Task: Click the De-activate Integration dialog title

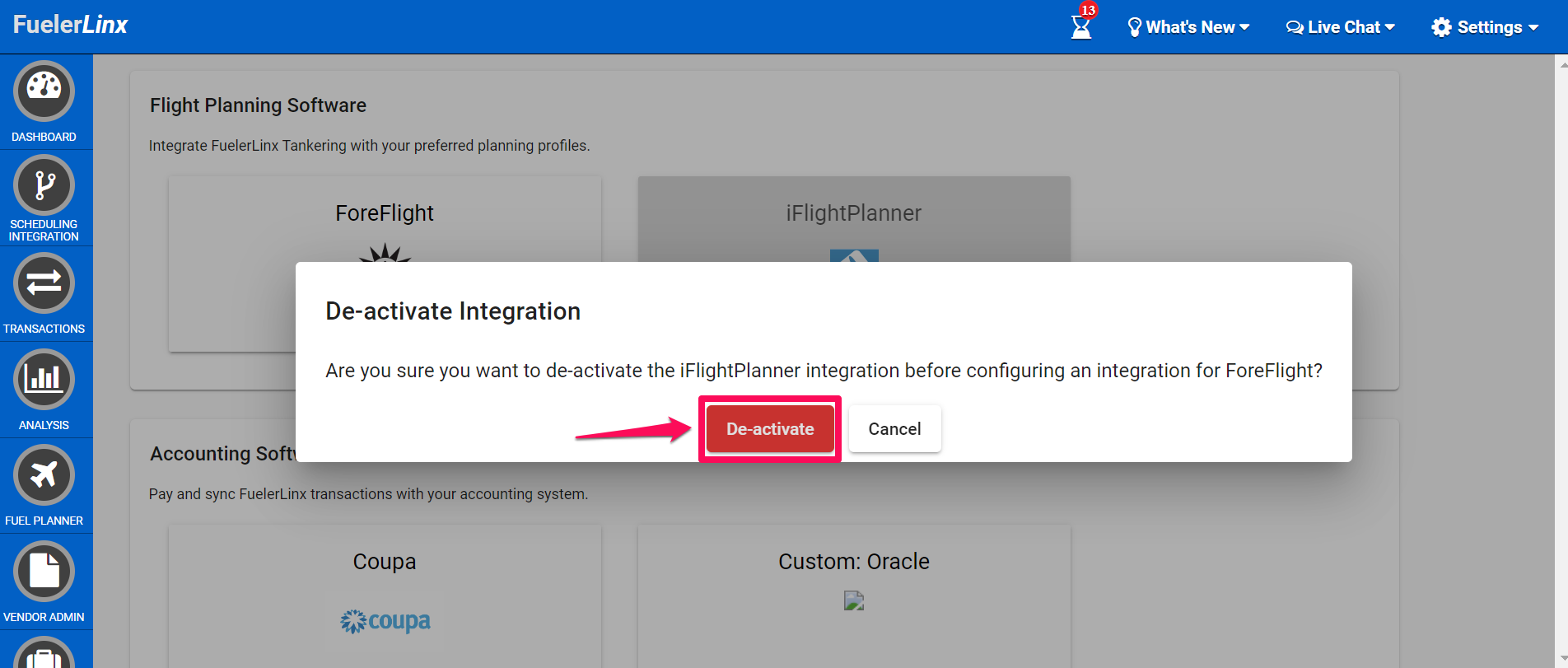Action: [x=453, y=311]
